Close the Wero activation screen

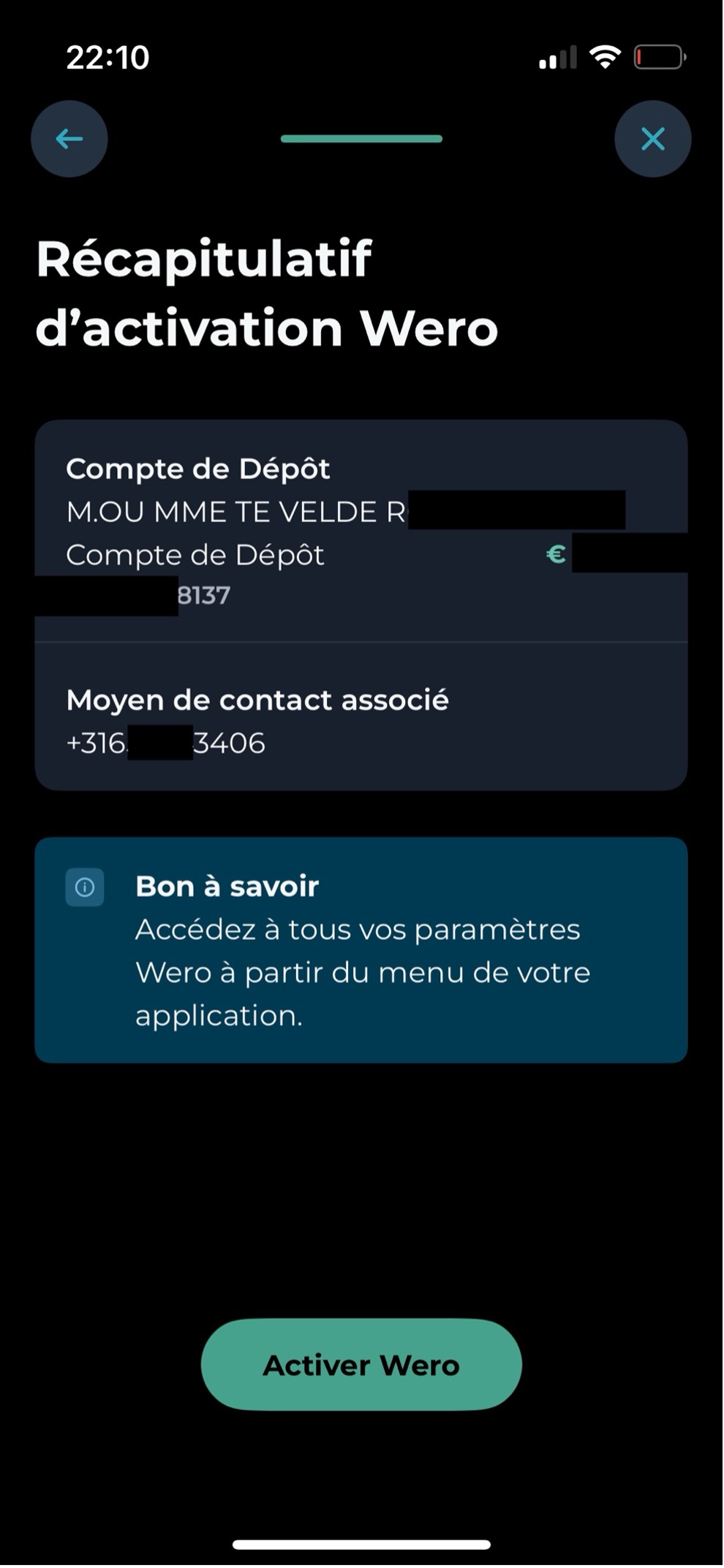pyautogui.click(x=652, y=139)
